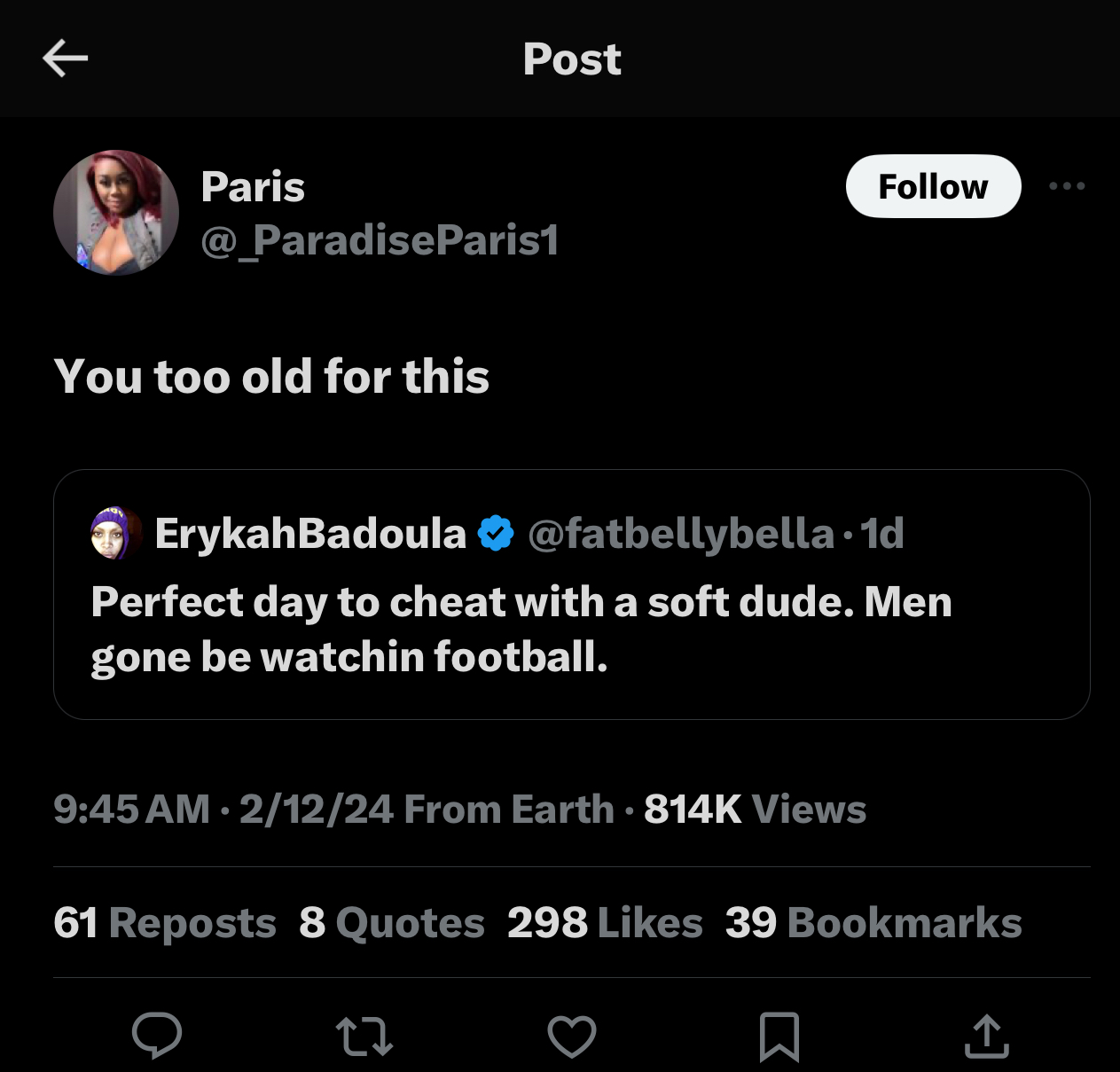The width and height of the screenshot is (1120, 1072).
Task: Open Paris's profile picture
Action: pyautogui.click(x=115, y=213)
